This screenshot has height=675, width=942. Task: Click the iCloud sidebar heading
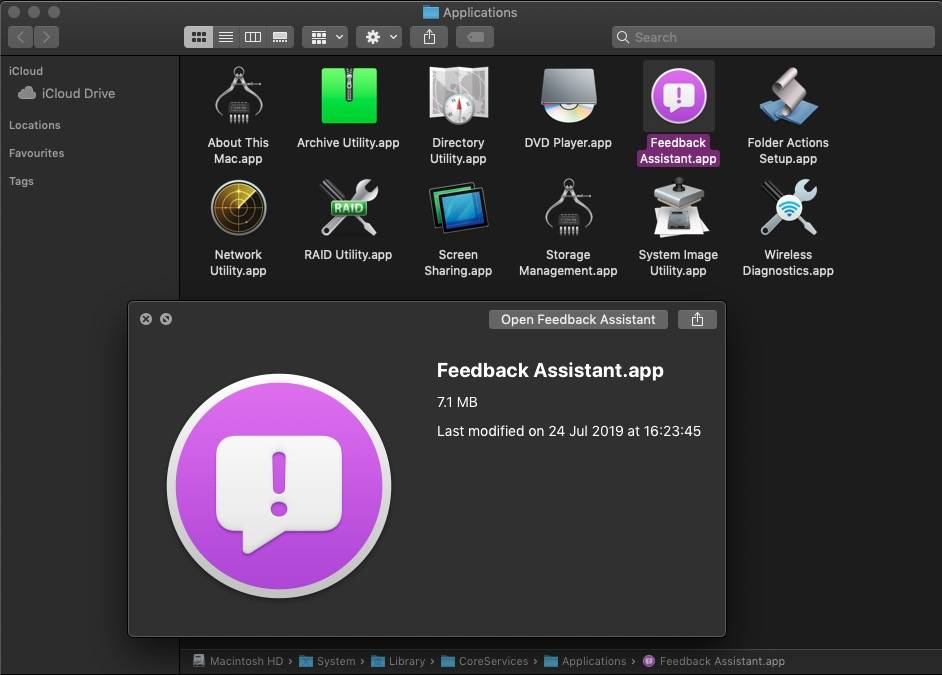[26, 71]
